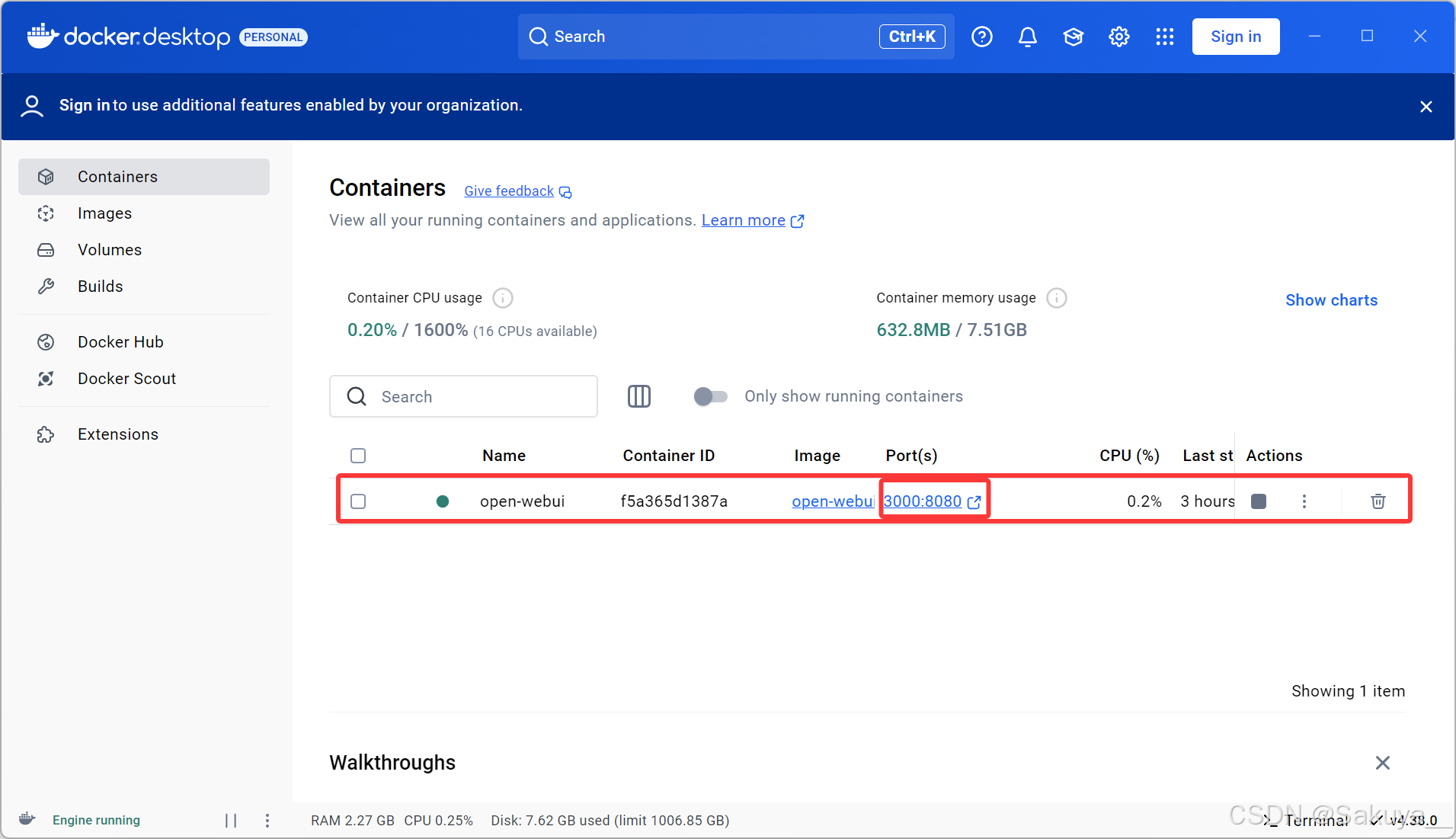Go to Containers in sidebar
Image resolution: width=1456 pixels, height=839 pixels.
(144, 177)
